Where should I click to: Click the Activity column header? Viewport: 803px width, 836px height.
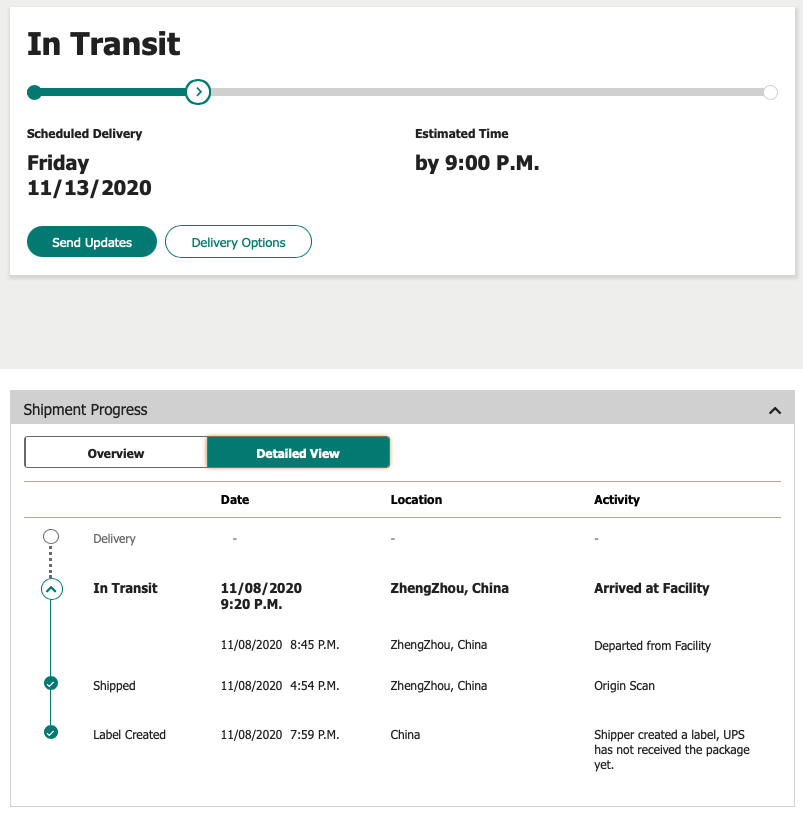[x=617, y=499]
